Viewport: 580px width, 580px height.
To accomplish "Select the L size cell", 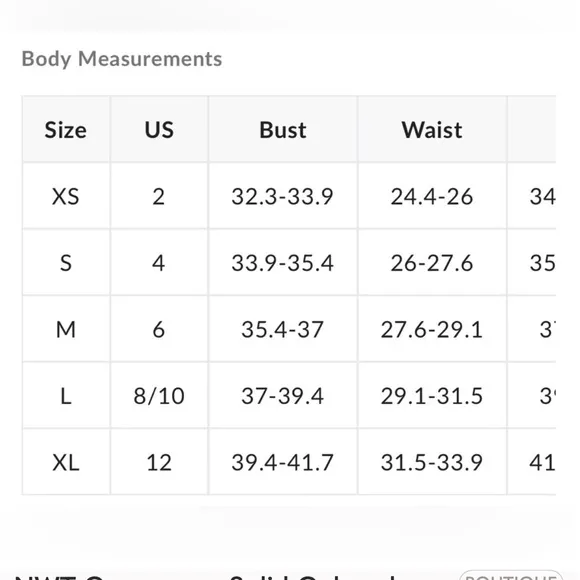I will point(66,396).
